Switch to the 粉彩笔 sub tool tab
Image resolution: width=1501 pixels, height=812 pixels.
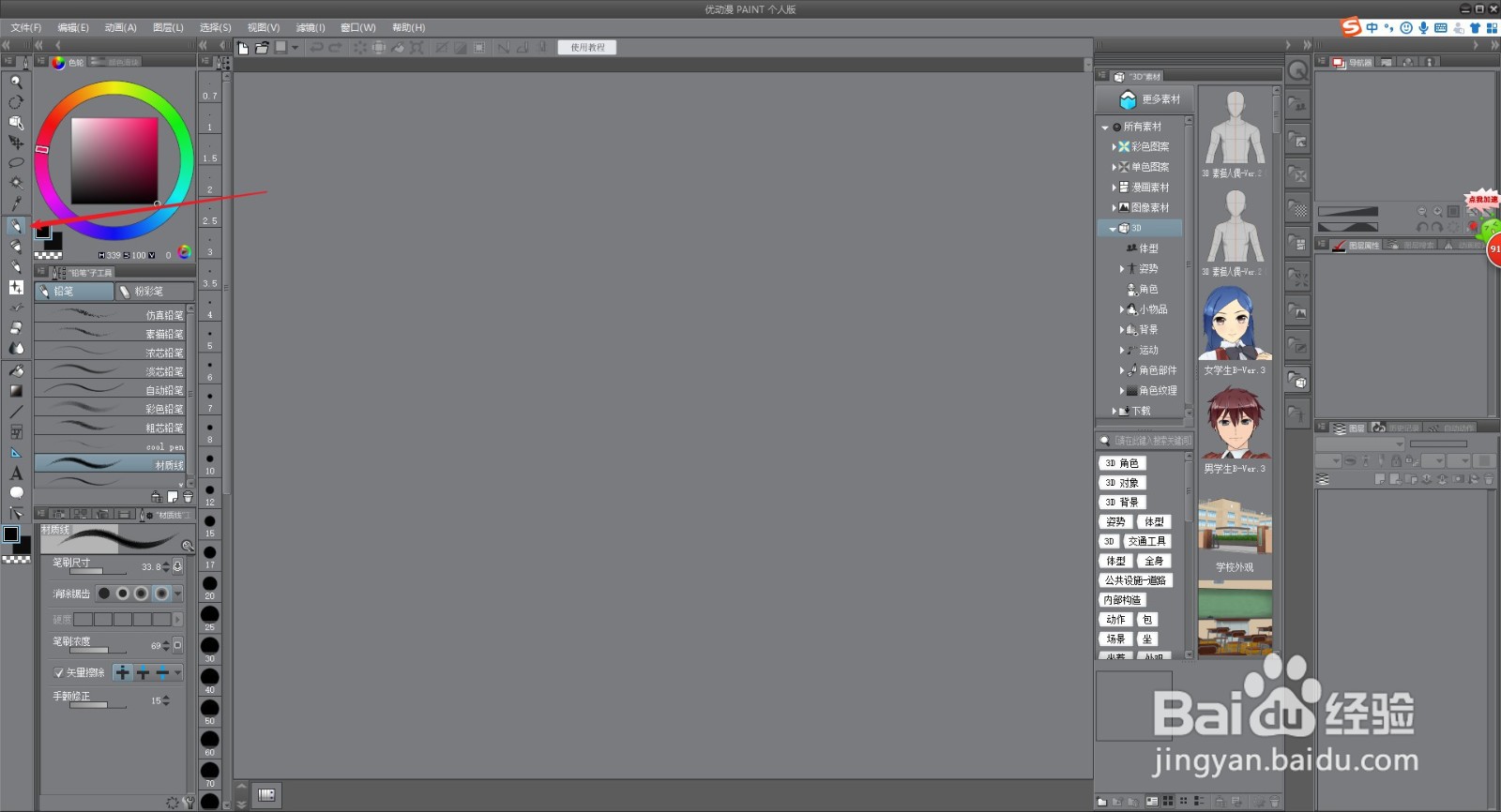(x=154, y=292)
